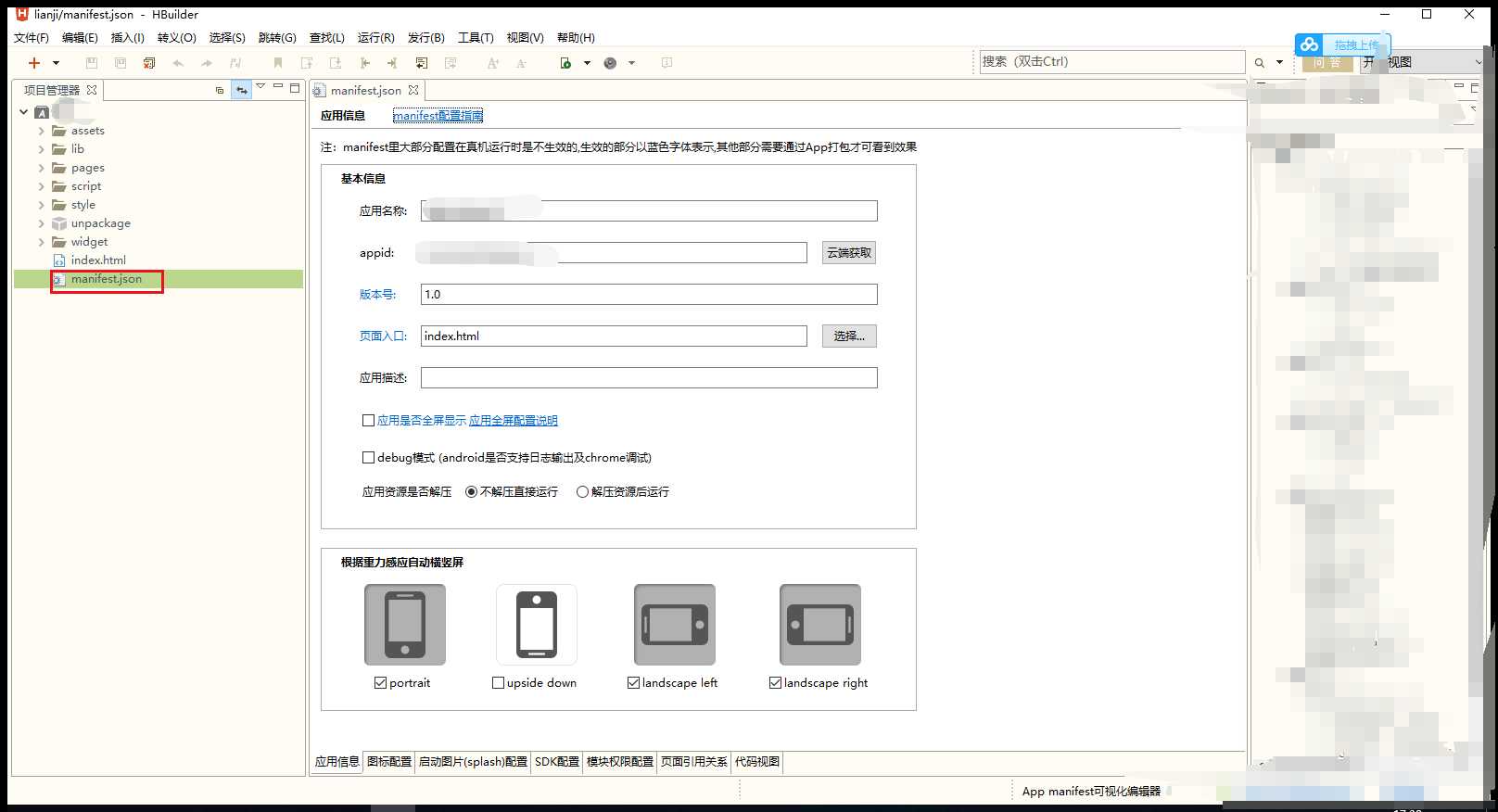Select the 不解压直接运行 radio button
Screen dimensions: 1498x812
tap(471, 492)
